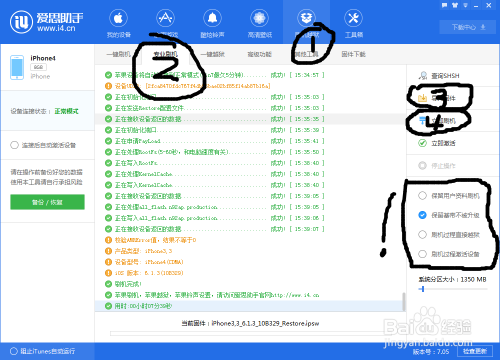The width and height of the screenshot is (500, 360).
Task: Switch to the 一键刷机 tab
Action: click(x=119, y=54)
